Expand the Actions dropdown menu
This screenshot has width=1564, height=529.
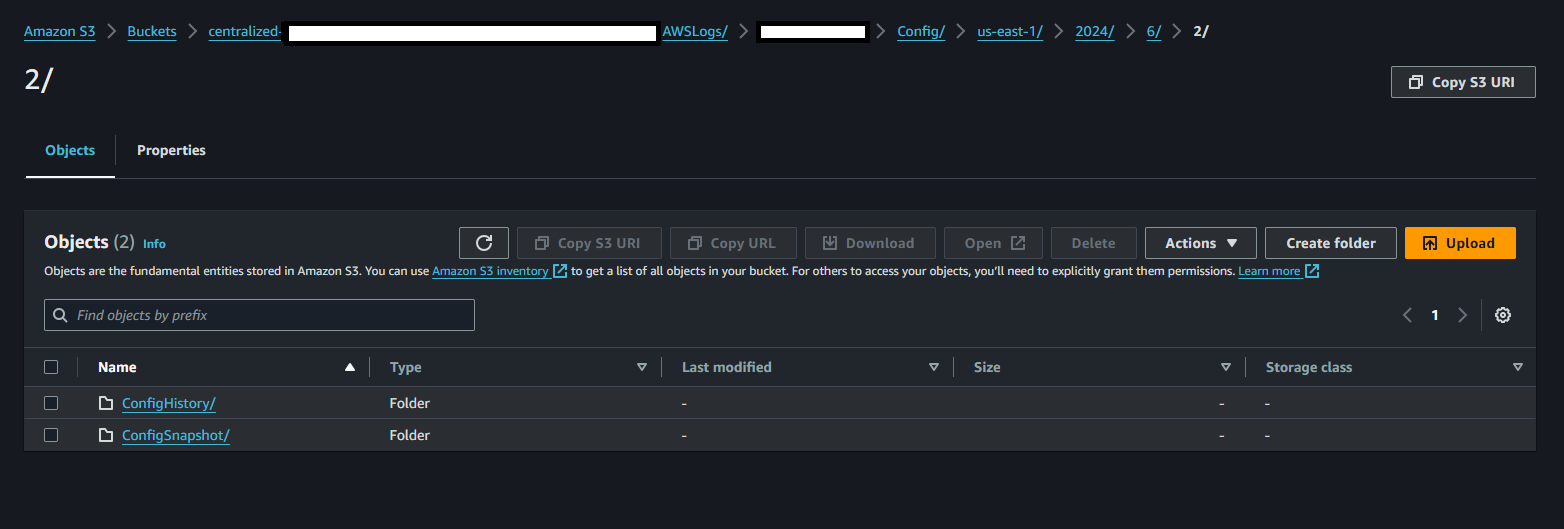coord(1201,243)
